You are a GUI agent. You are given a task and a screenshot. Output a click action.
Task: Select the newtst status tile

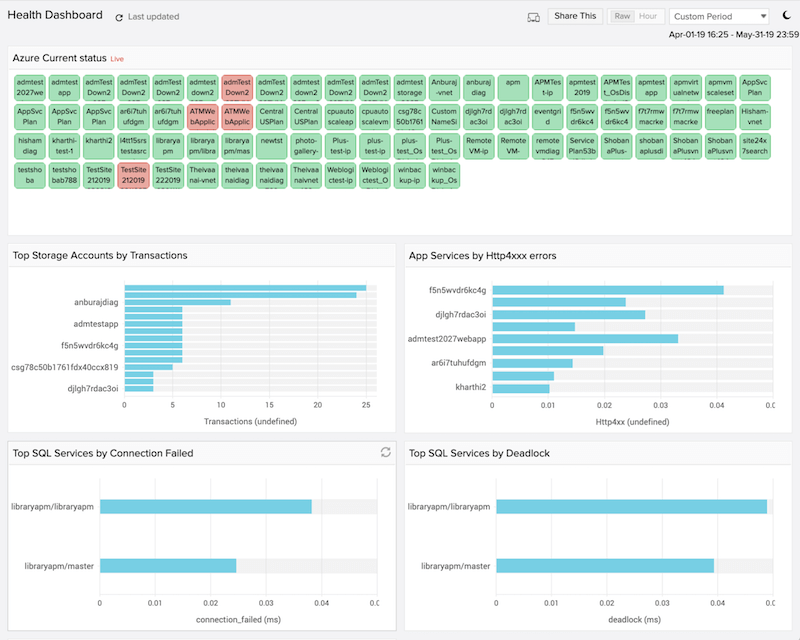(x=271, y=146)
